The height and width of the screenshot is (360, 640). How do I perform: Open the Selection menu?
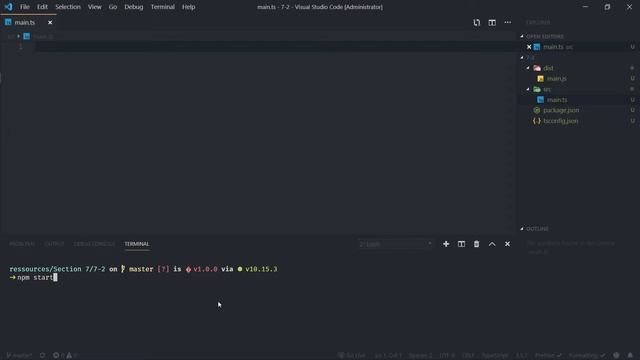[68, 7]
